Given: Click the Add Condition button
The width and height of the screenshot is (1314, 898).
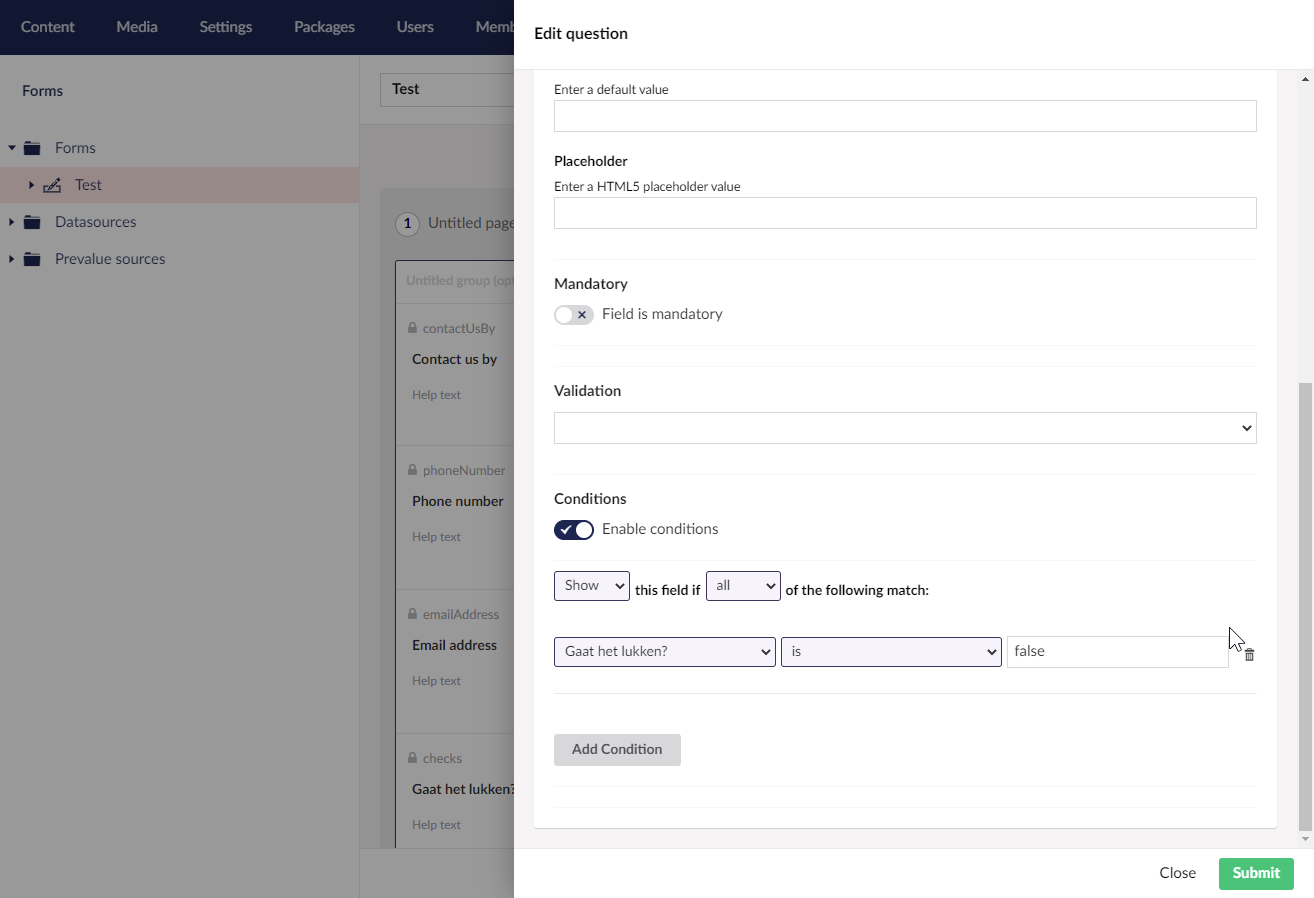Looking at the screenshot, I should pyautogui.click(x=617, y=749).
